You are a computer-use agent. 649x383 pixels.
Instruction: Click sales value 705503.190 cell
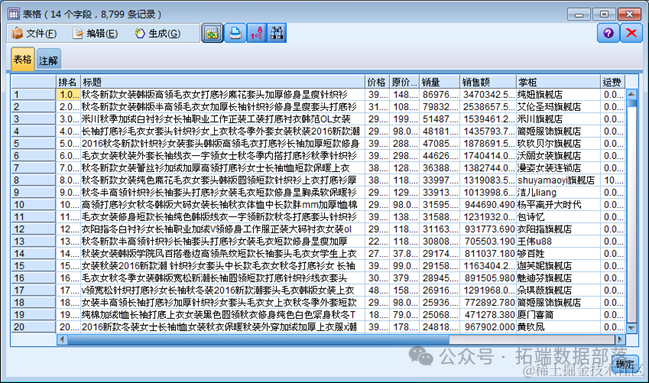[x=488, y=241]
